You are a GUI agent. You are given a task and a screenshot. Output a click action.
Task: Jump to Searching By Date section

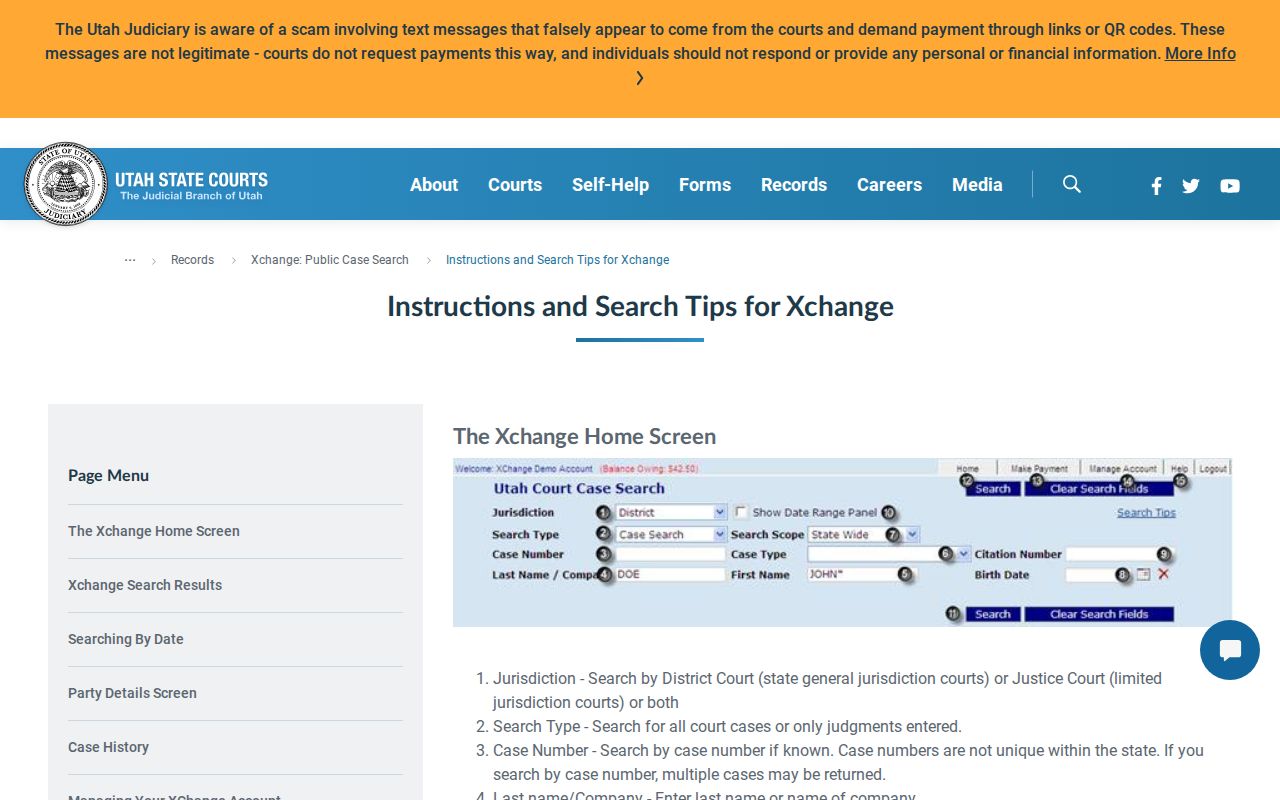(x=126, y=639)
